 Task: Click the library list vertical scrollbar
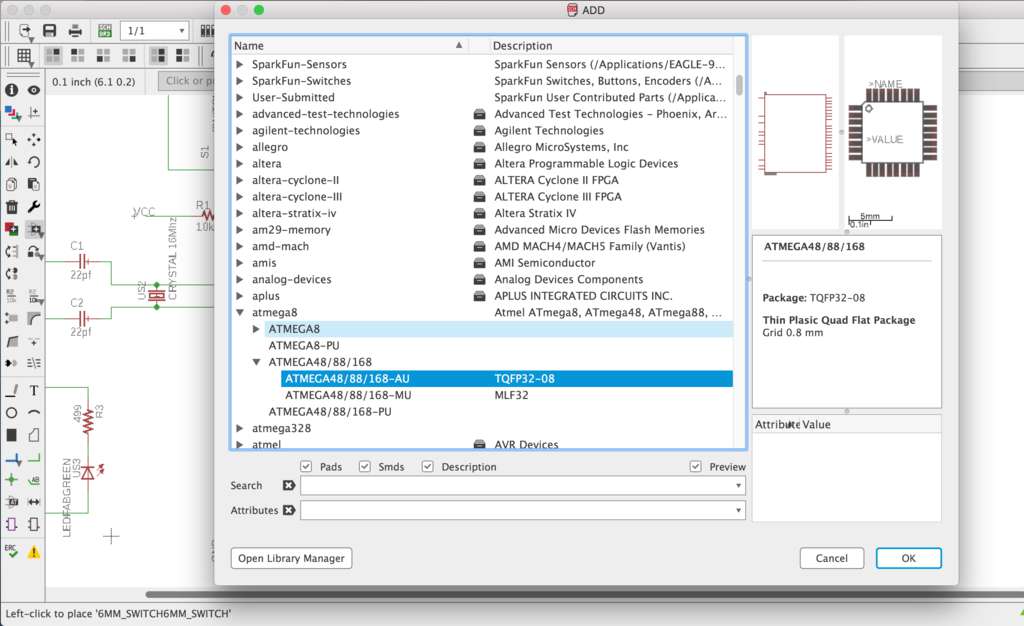739,86
